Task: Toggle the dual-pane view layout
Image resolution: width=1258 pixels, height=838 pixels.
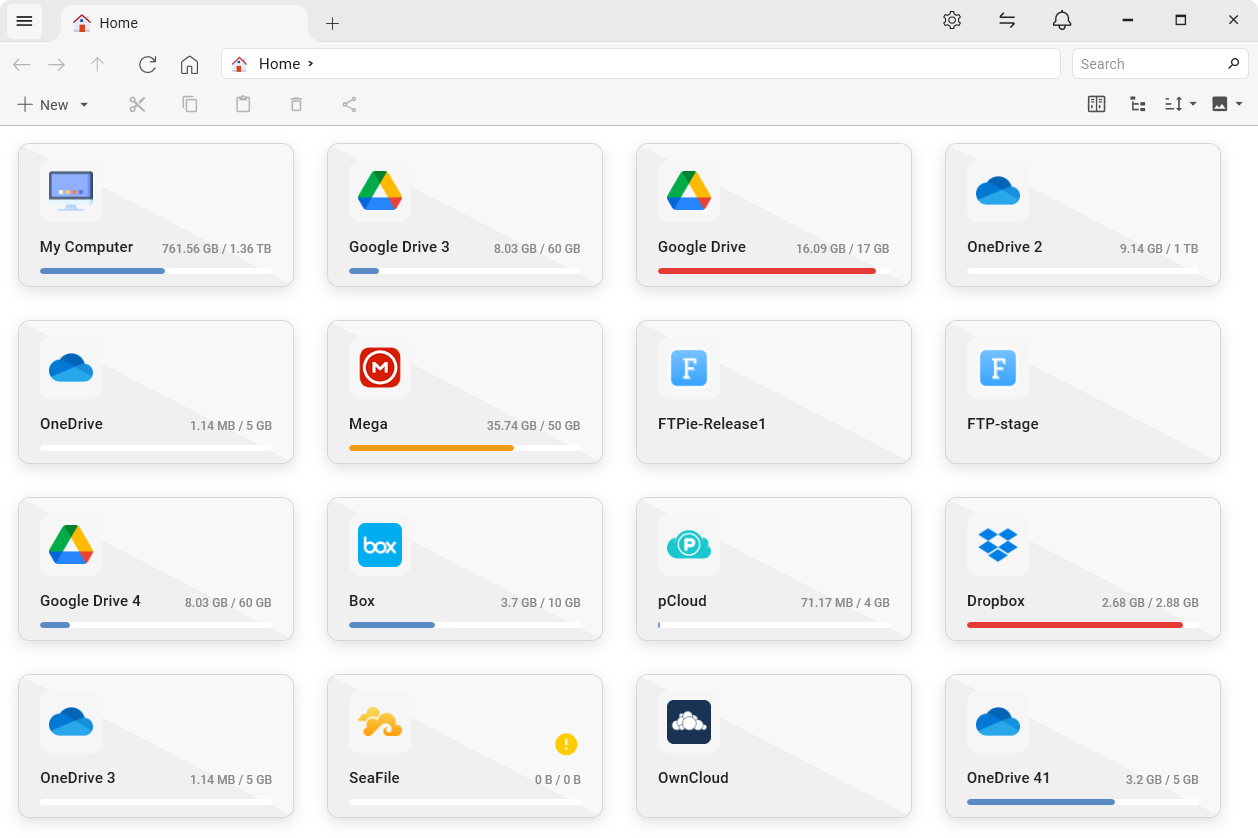Action: (1096, 104)
